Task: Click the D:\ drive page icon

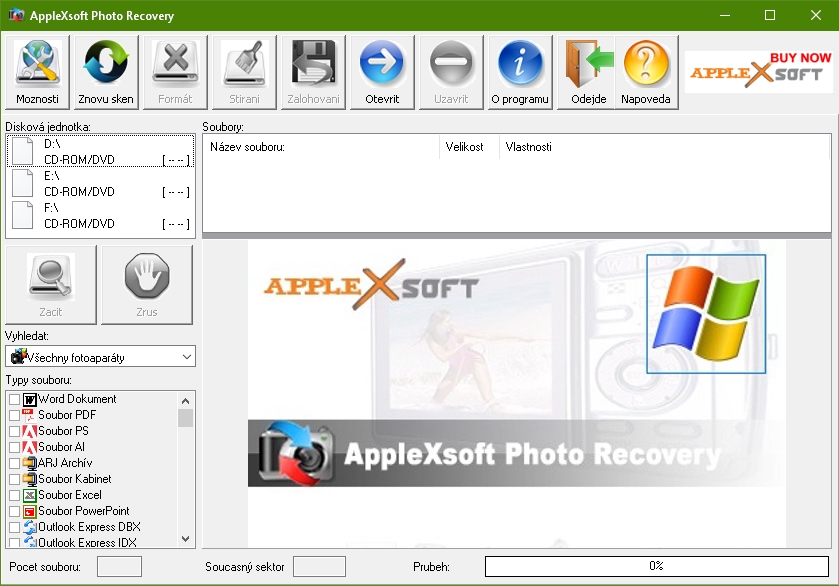Action: pyautogui.click(x=22, y=150)
